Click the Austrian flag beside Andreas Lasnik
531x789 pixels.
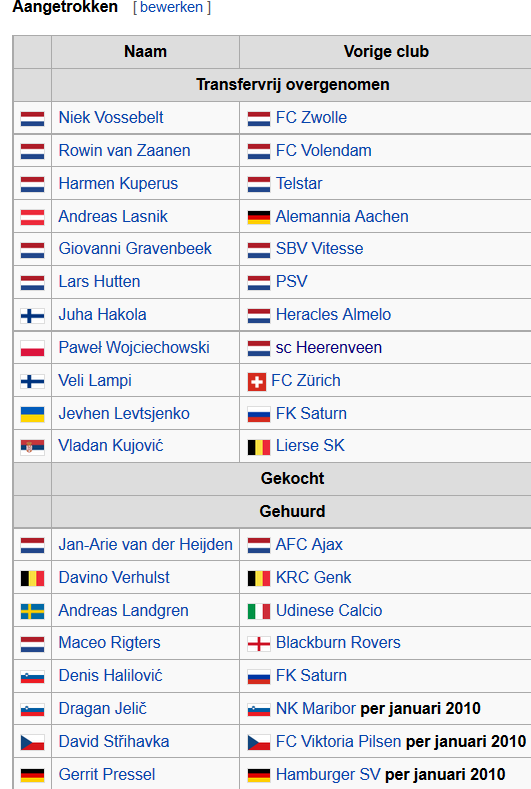click(x=32, y=217)
